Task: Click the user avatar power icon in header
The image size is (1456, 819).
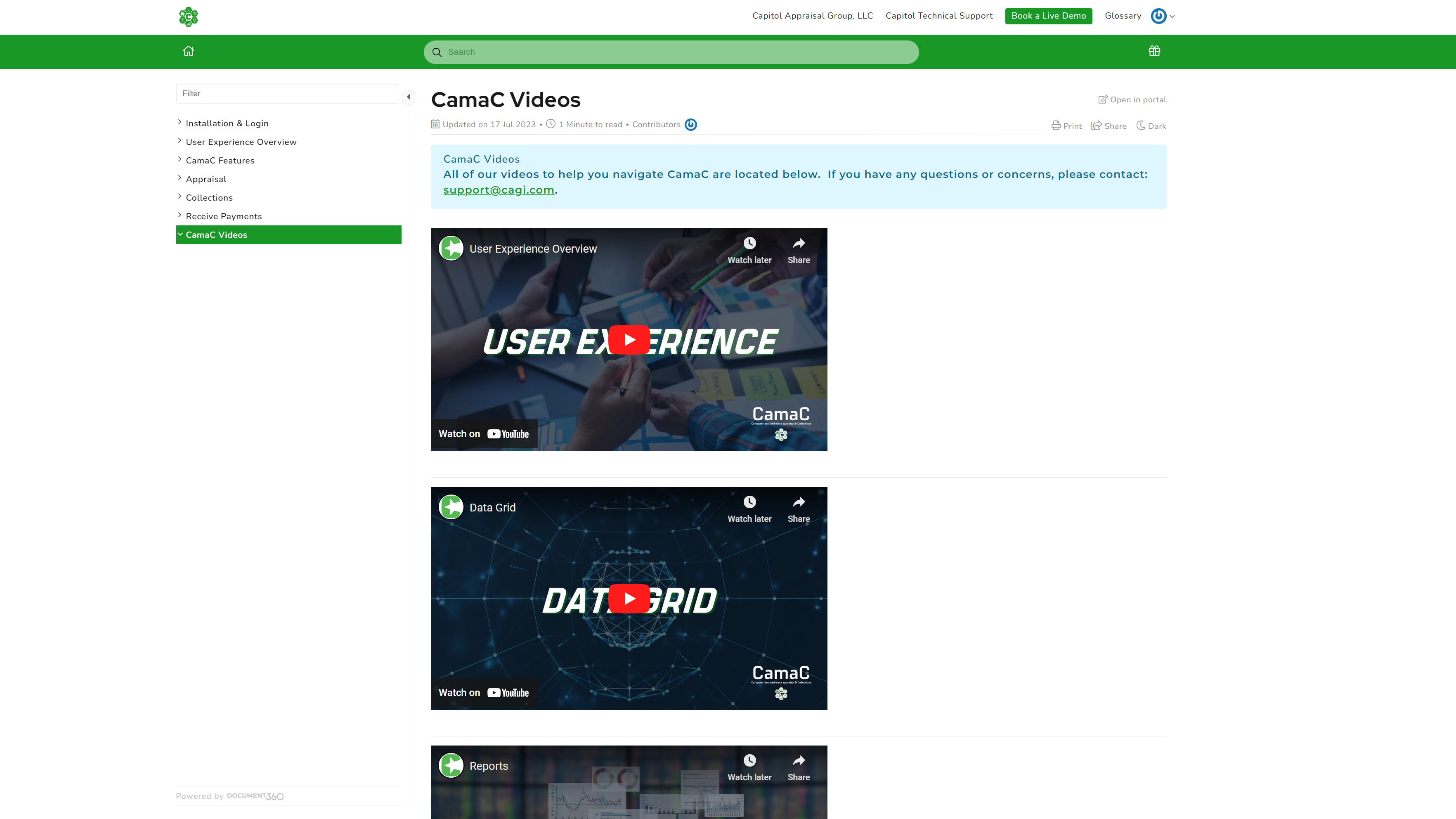Action: coord(1158,16)
